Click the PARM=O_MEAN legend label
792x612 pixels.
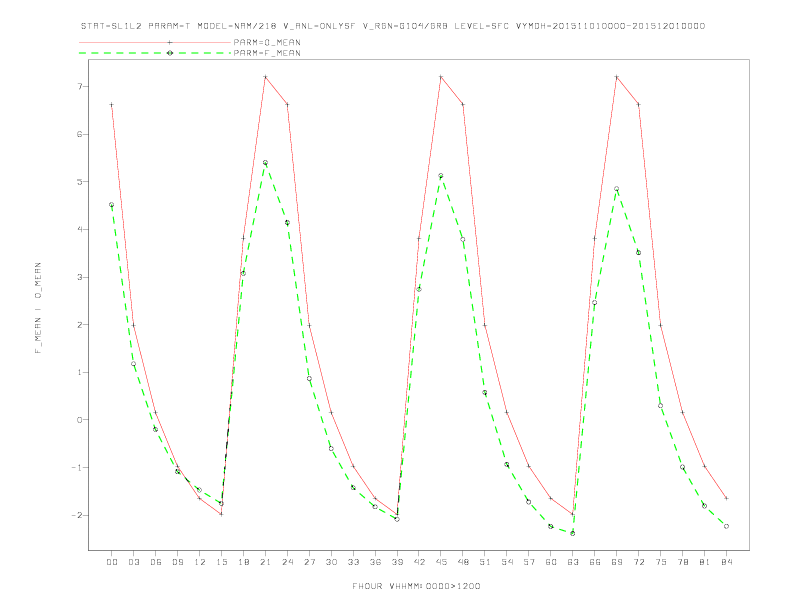pyautogui.click(x=267, y=42)
